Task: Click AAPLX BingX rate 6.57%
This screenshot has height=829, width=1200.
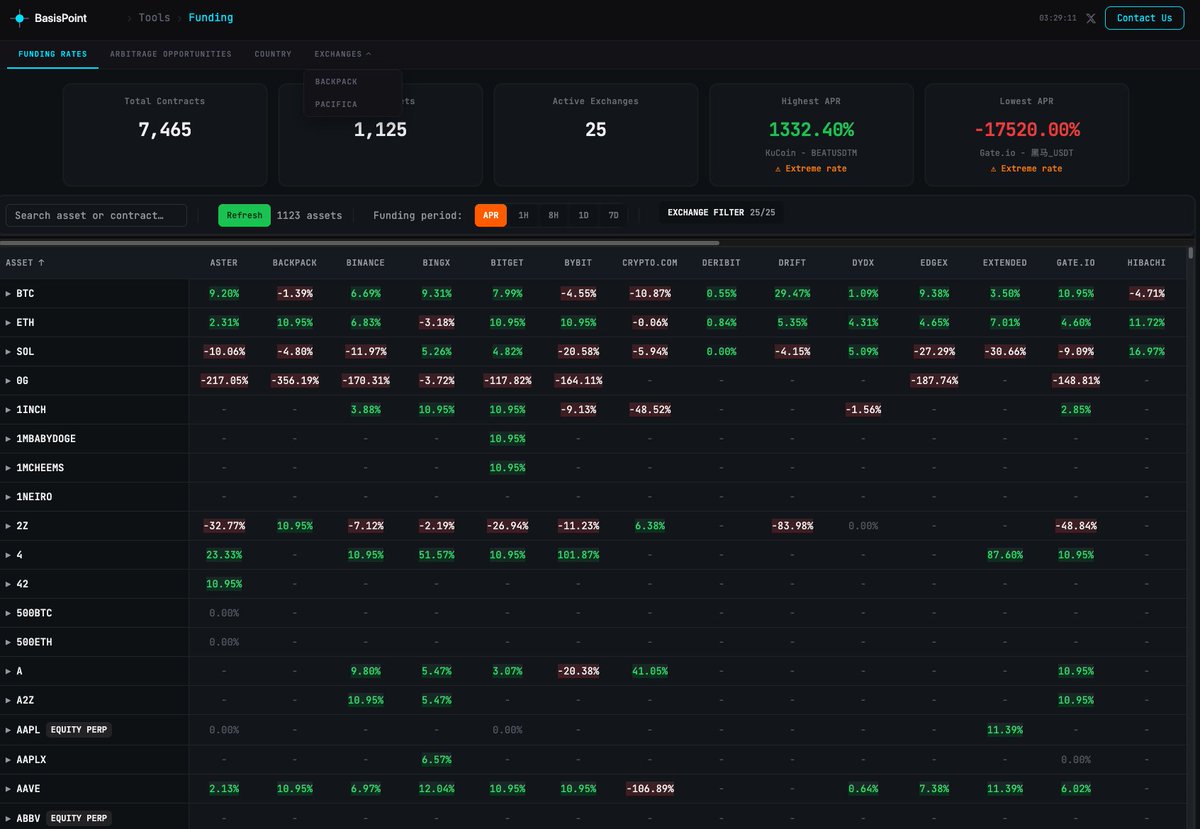Action: coord(436,759)
